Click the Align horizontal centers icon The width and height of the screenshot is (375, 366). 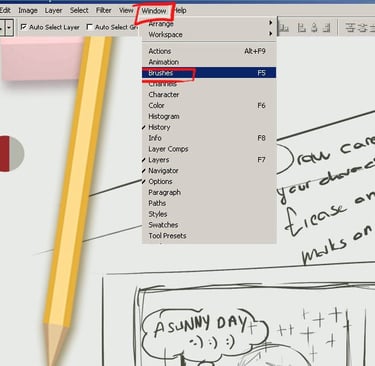[314, 28]
